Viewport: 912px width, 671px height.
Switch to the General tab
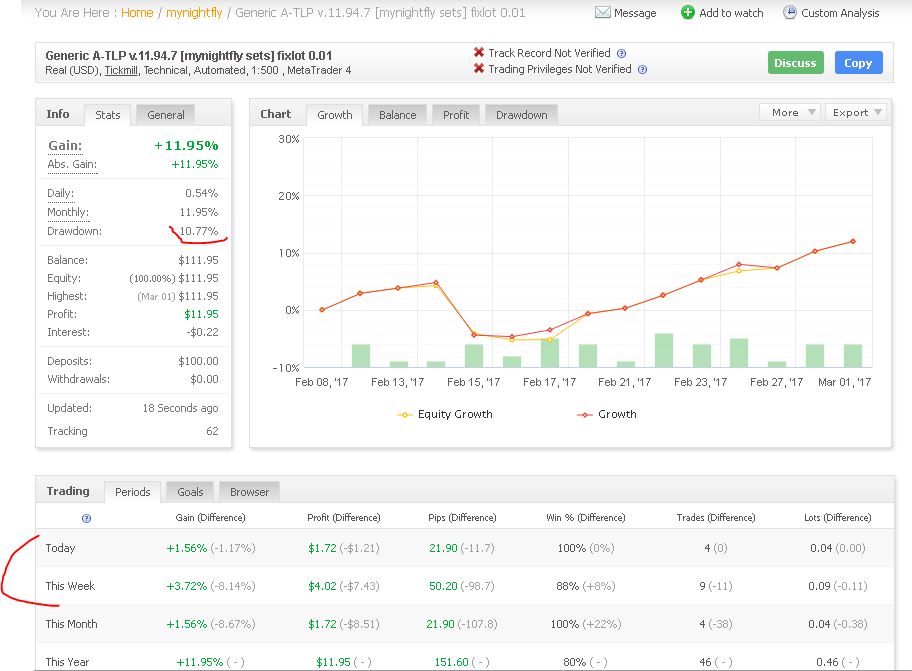coord(166,115)
